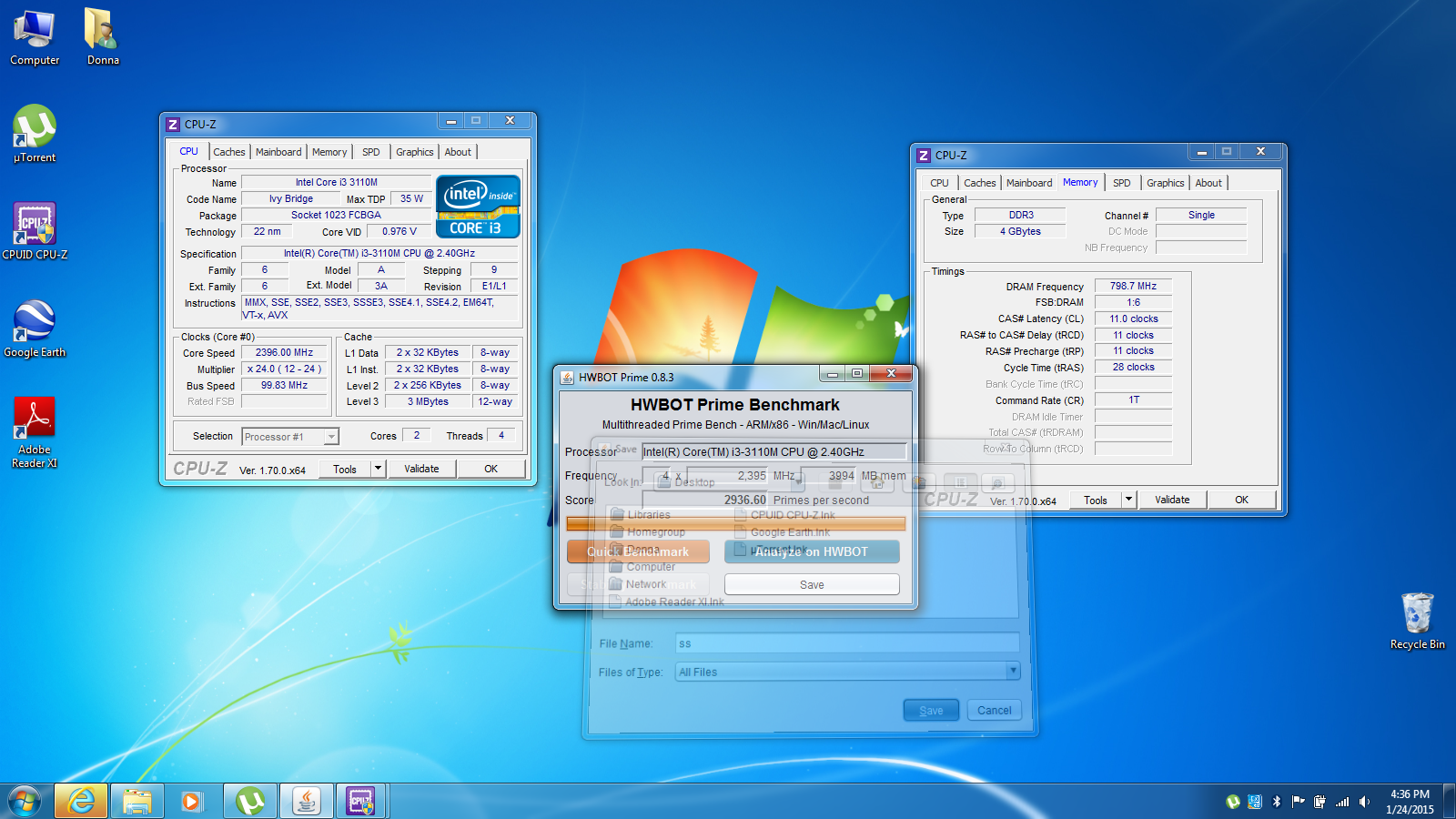
Task: Select the µTorrent desktop shortcut
Action: tap(35, 134)
